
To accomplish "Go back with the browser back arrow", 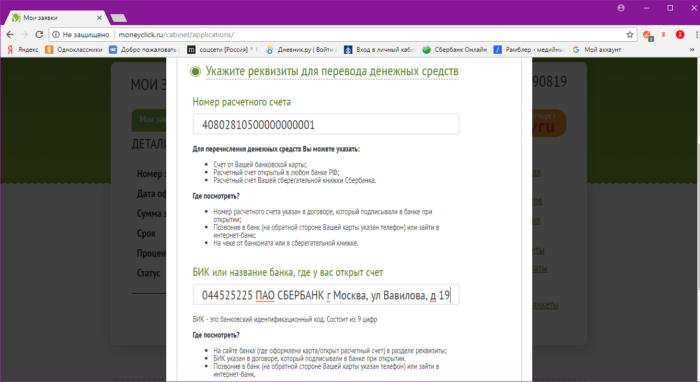I will tap(10, 34).
